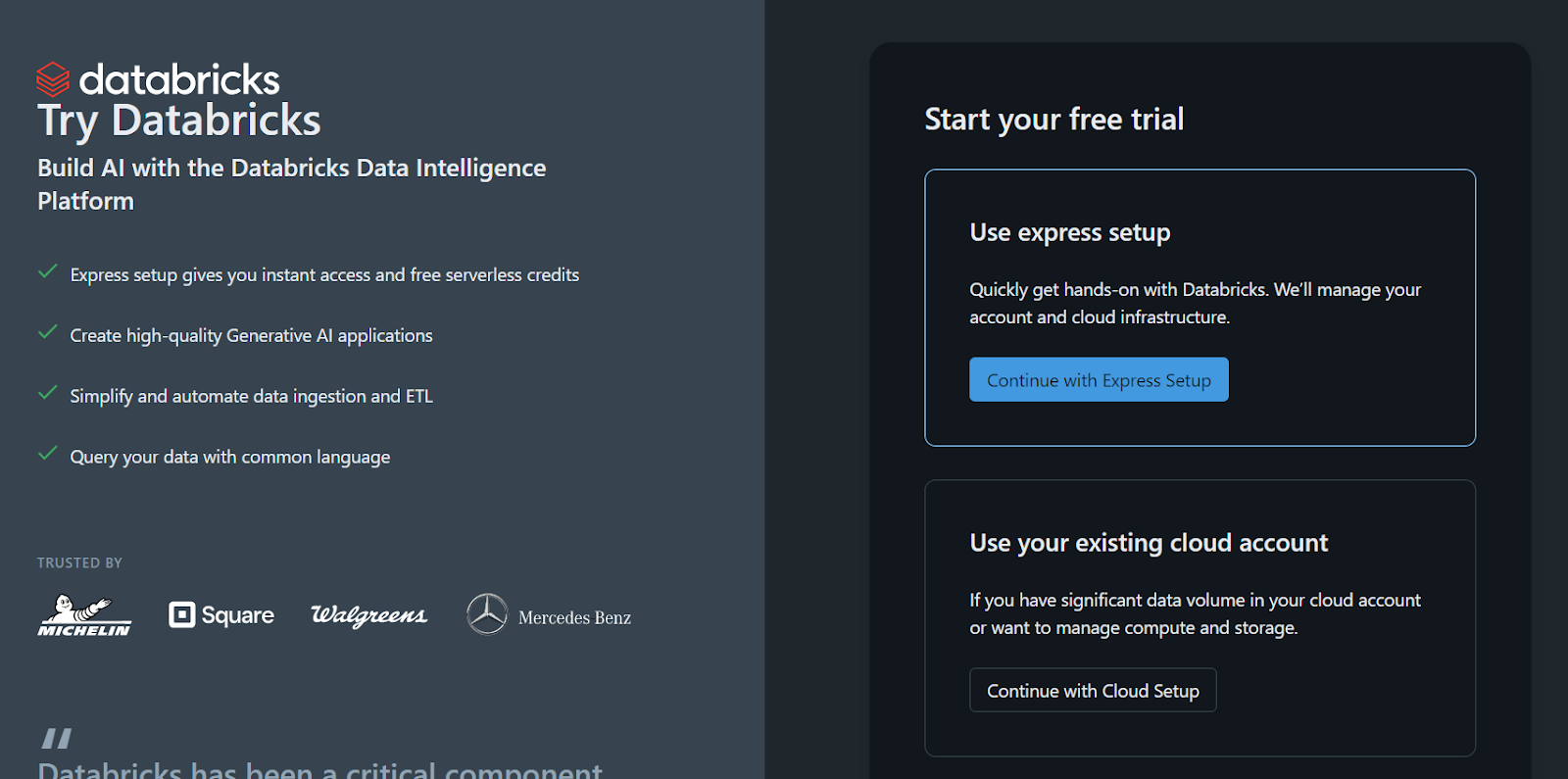Click the TRUSTED BY label

pyautogui.click(x=79, y=562)
